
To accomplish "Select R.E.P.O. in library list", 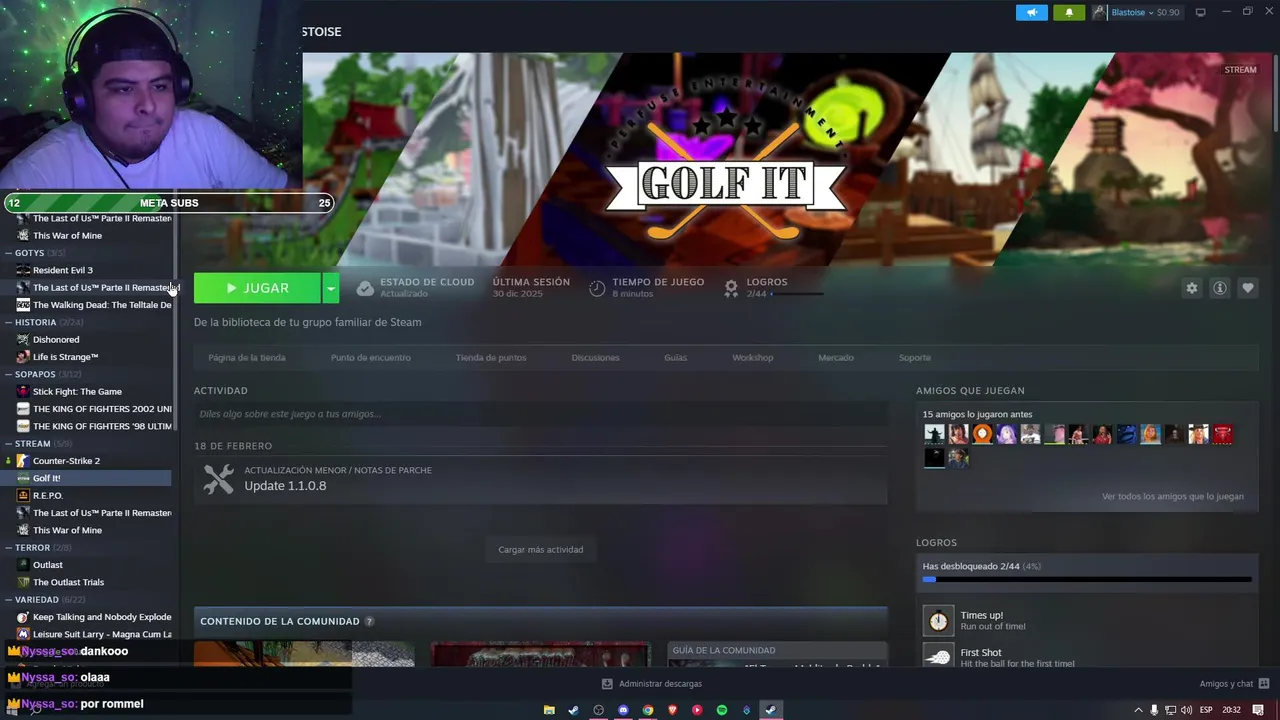I will (x=48, y=496).
